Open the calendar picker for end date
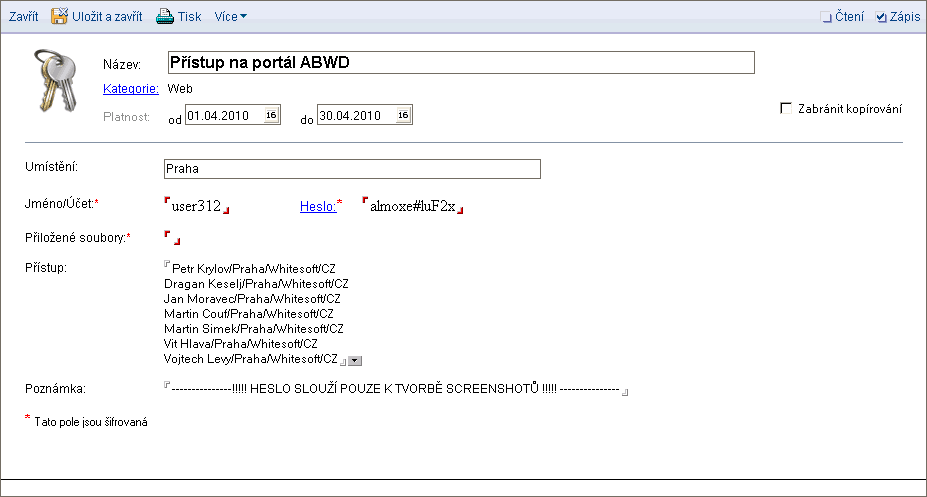927x497 pixels. click(402, 116)
